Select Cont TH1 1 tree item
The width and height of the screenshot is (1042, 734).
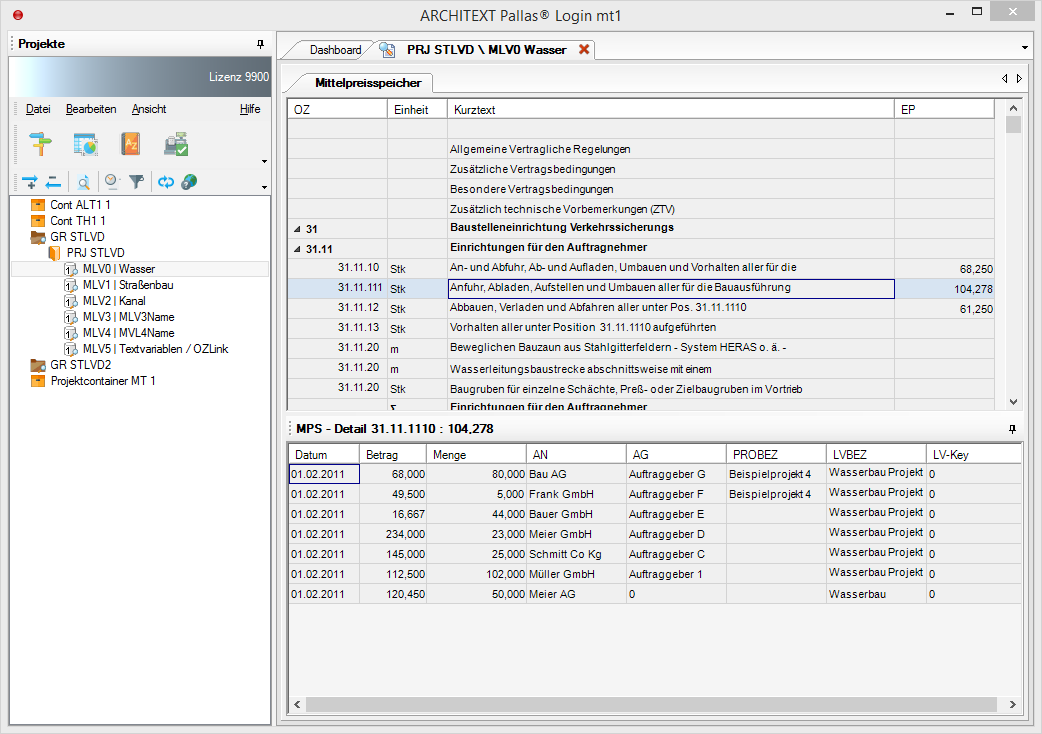pyautogui.click(x=78, y=221)
